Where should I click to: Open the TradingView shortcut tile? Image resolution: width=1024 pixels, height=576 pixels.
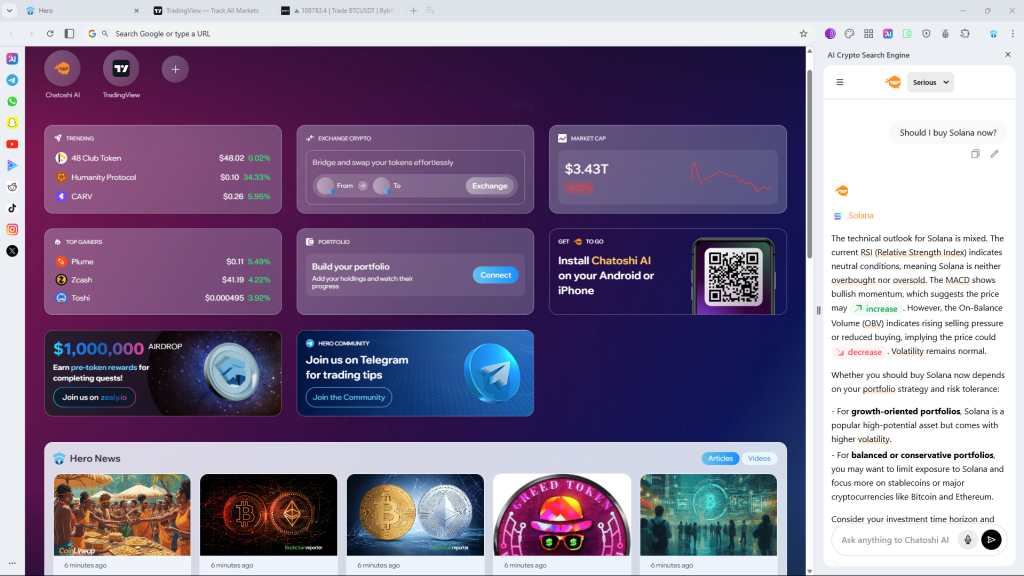(121, 69)
